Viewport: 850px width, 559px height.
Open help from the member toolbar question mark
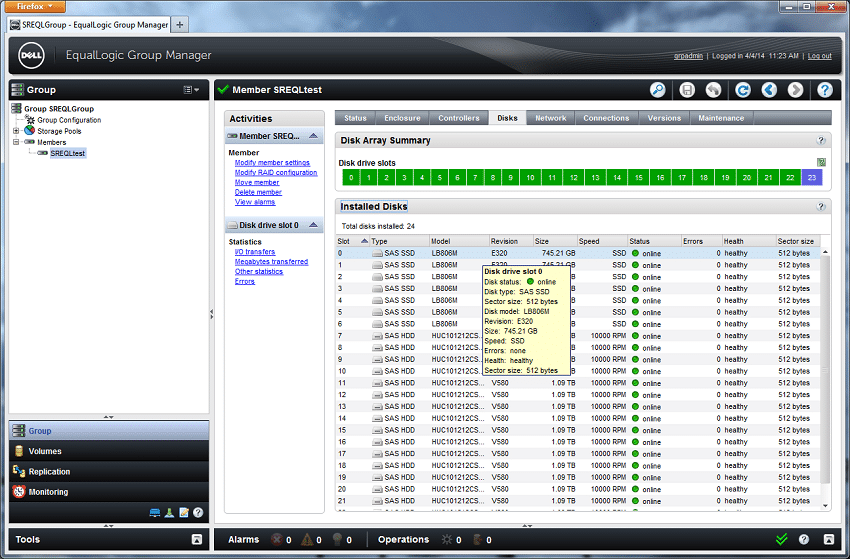point(825,90)
